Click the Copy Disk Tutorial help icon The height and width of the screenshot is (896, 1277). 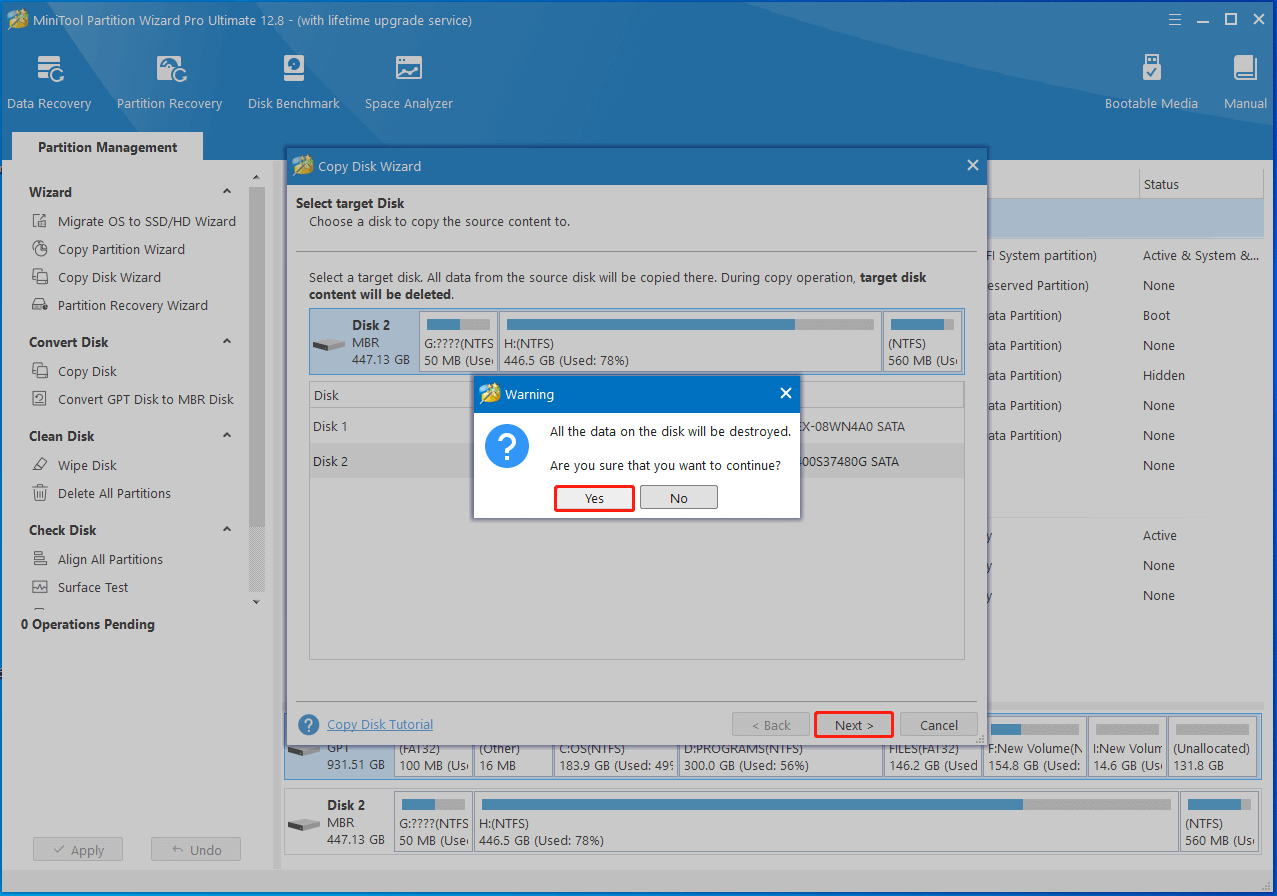[x=310, y=725]
